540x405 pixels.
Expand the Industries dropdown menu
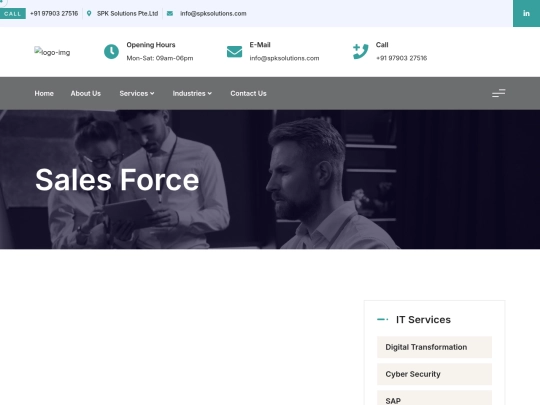192,93
